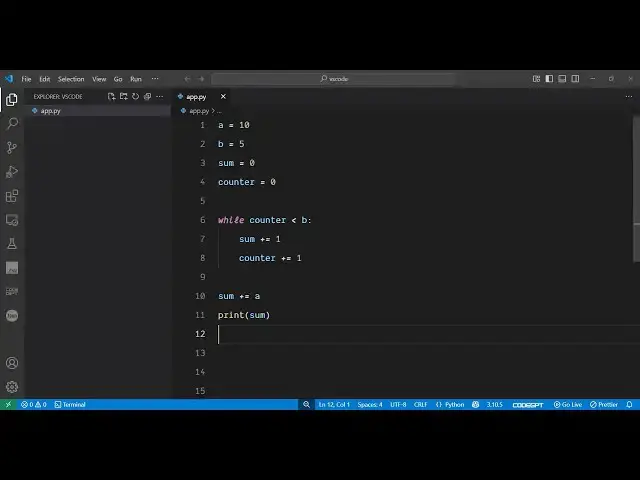640x480 pixels.
Task: Open editor more actions ellipsis
Action: (x=629, y=96)
